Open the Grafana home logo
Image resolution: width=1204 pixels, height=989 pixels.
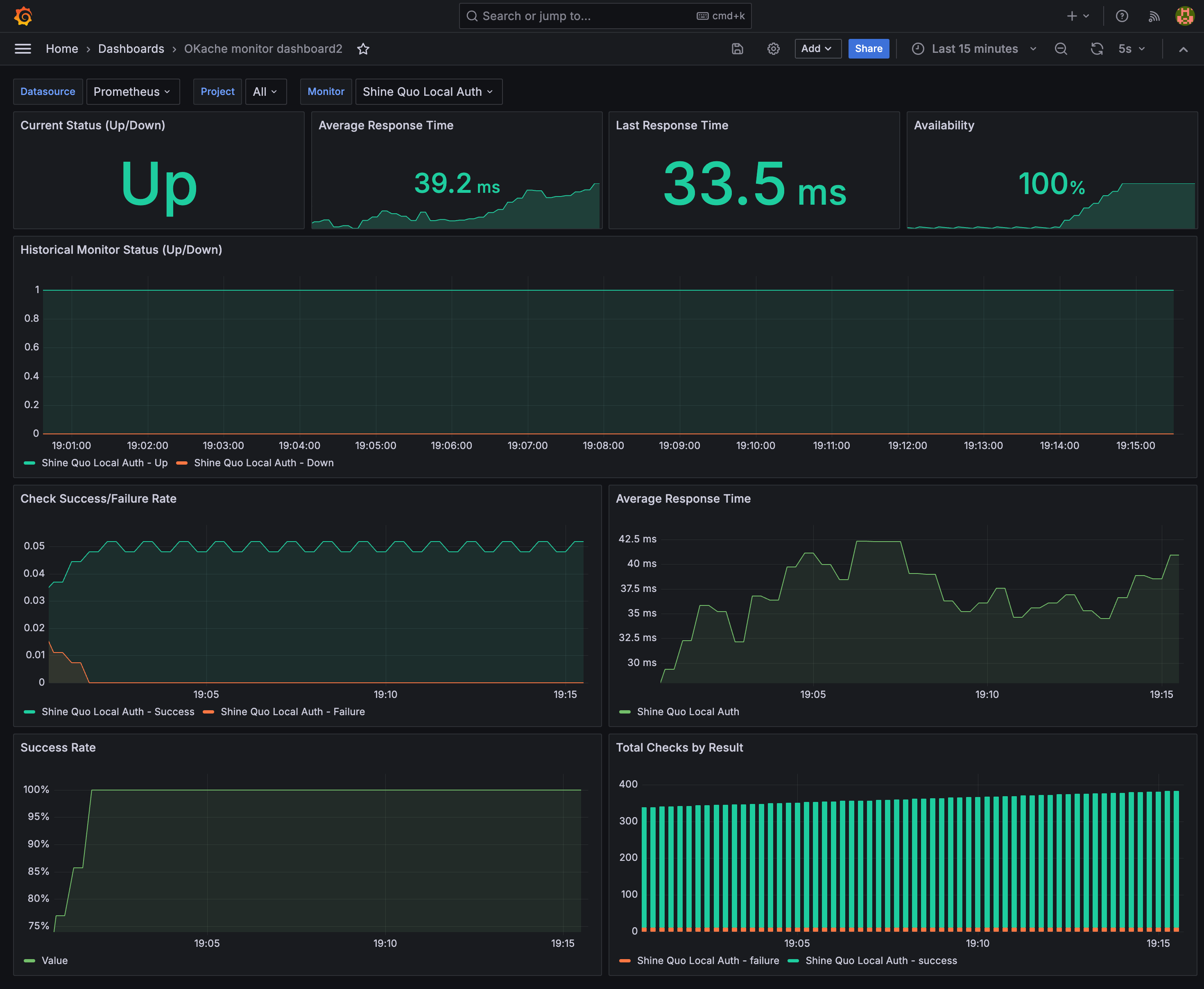(23, 16)
